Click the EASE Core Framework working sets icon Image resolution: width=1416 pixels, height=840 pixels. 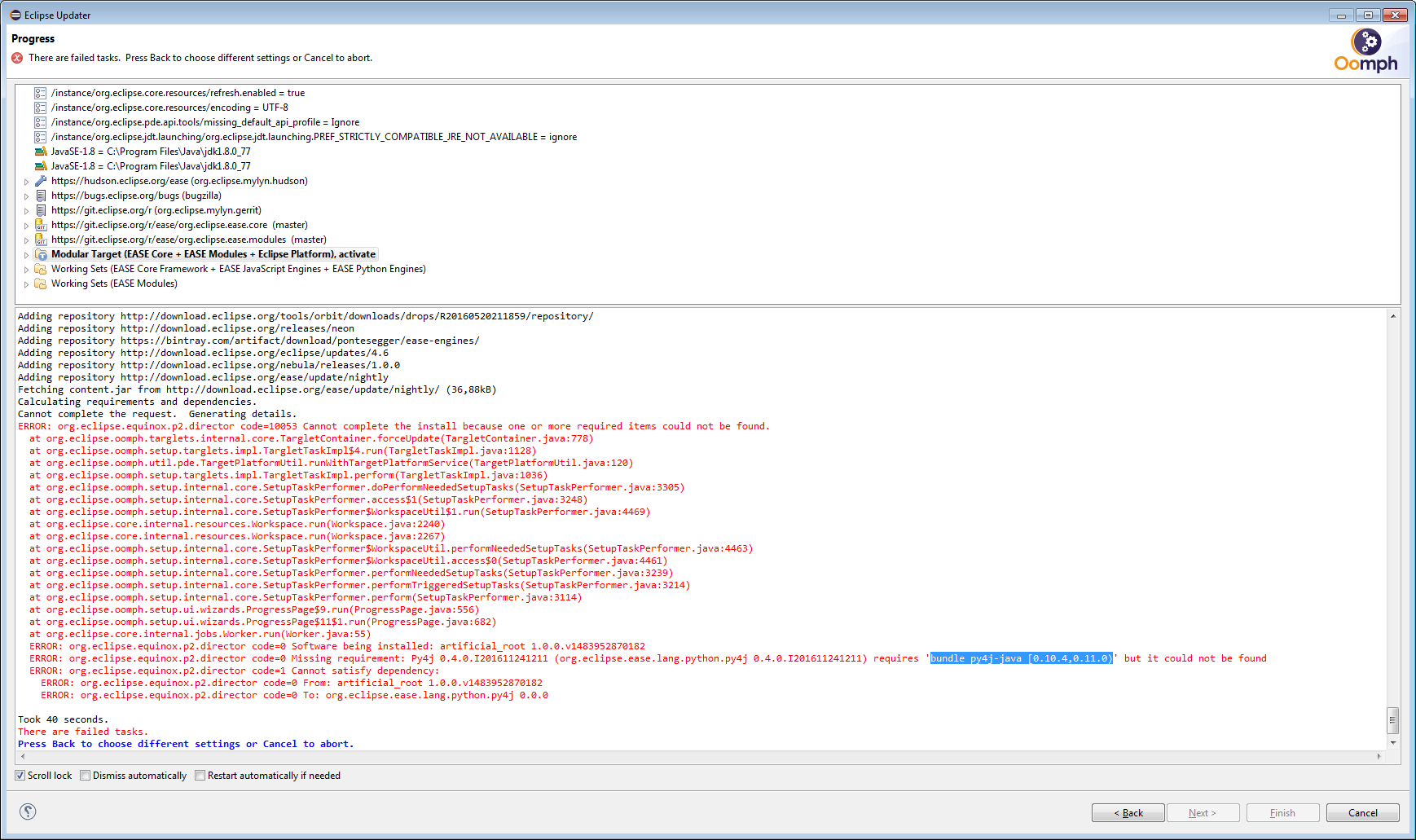(x=40, y=269)
